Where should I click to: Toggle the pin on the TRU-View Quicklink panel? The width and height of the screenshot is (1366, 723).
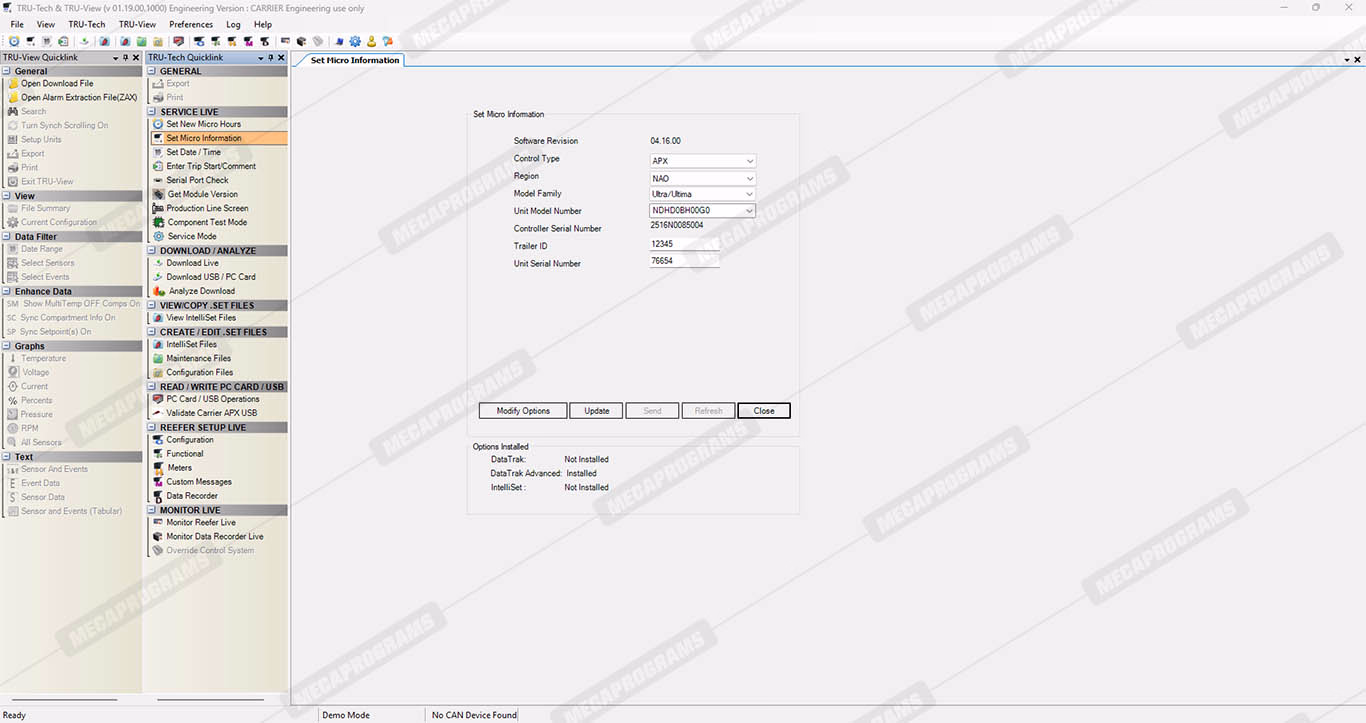point(126,58)
